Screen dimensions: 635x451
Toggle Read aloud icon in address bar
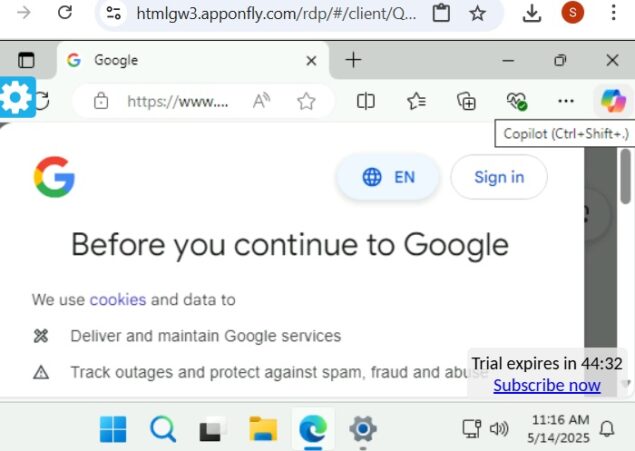tap(262, 101)
